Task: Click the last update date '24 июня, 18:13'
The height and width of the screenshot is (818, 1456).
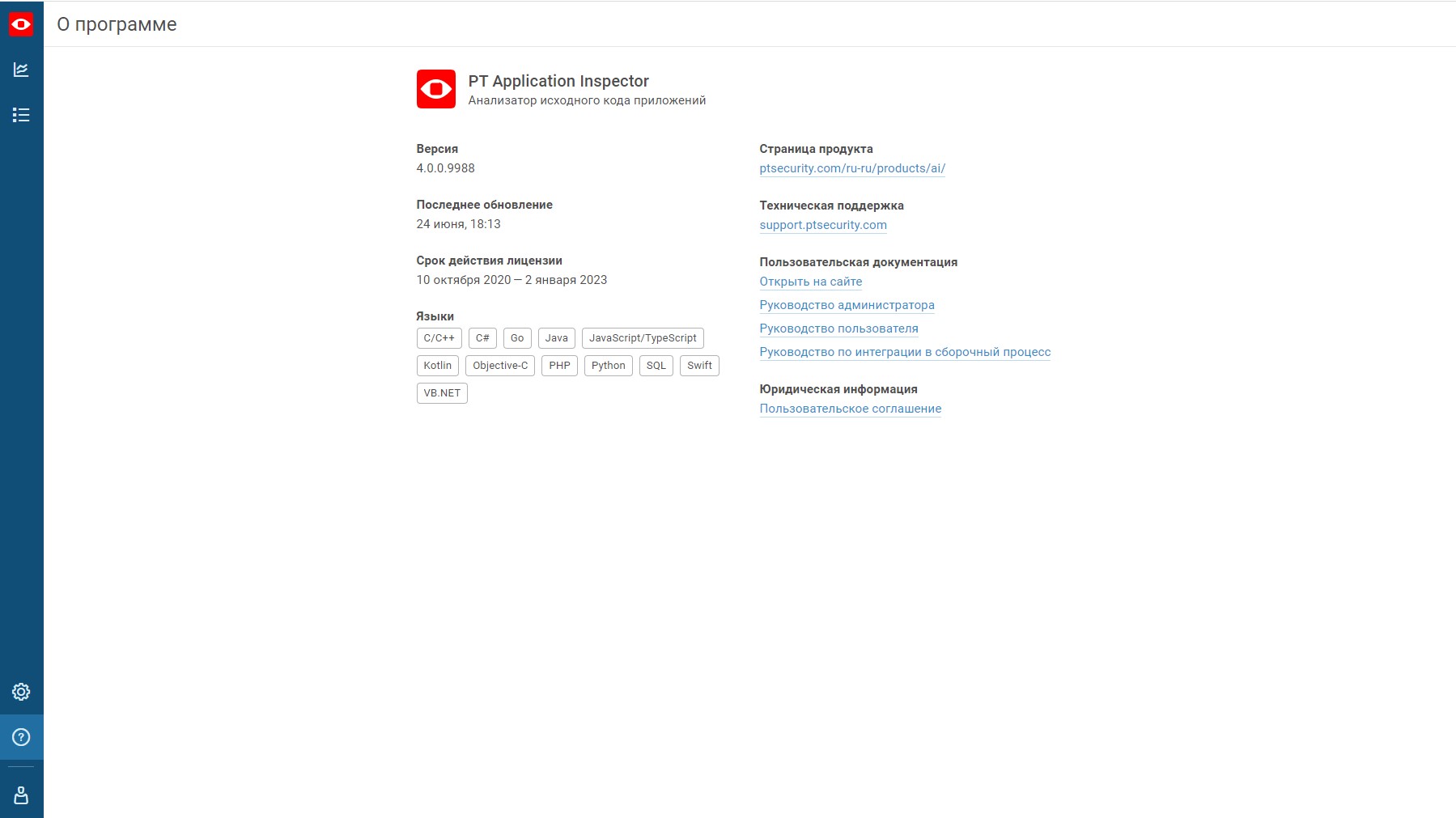Action: [x=459, y=224]
